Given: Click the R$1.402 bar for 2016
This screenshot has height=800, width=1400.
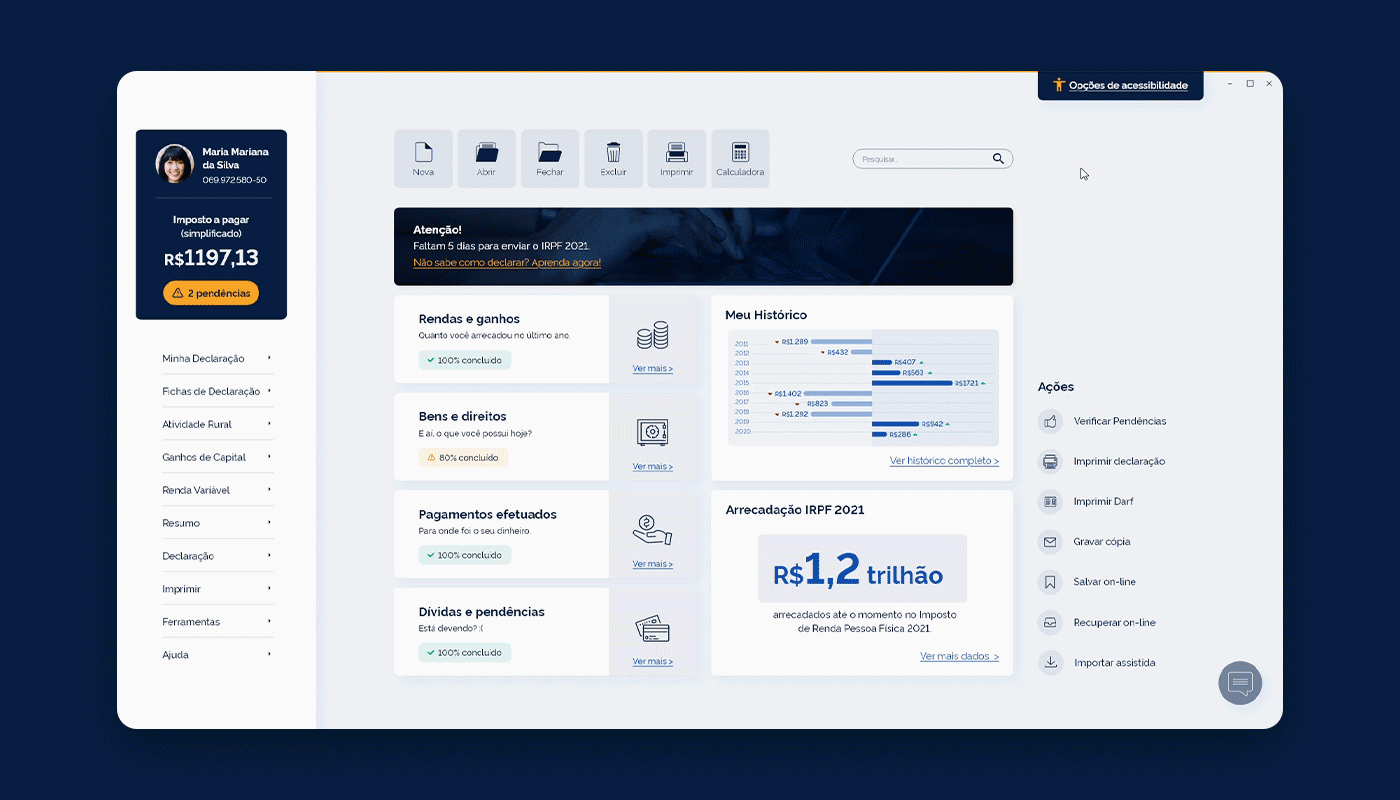Looking at the screenshot, I should [x=838, y=393].
